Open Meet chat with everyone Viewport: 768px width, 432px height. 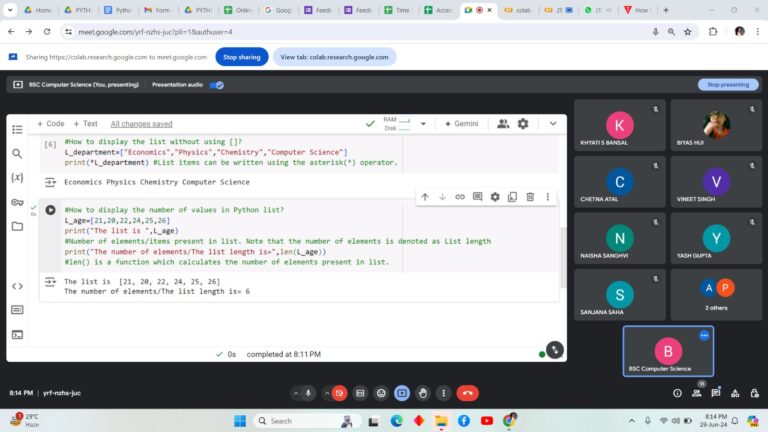click(717, 393)
